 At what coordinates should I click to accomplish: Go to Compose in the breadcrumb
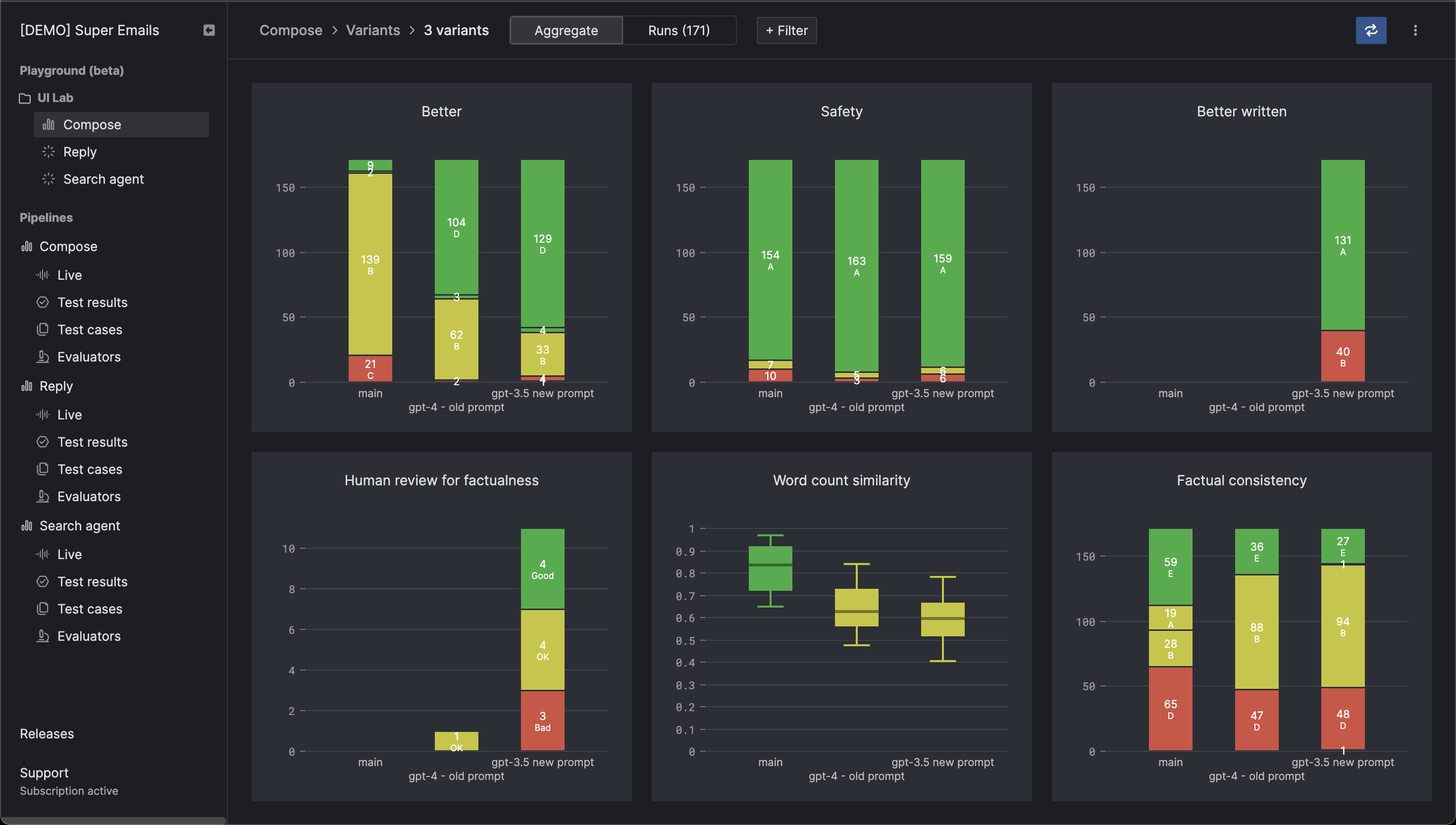pos(291,30)
